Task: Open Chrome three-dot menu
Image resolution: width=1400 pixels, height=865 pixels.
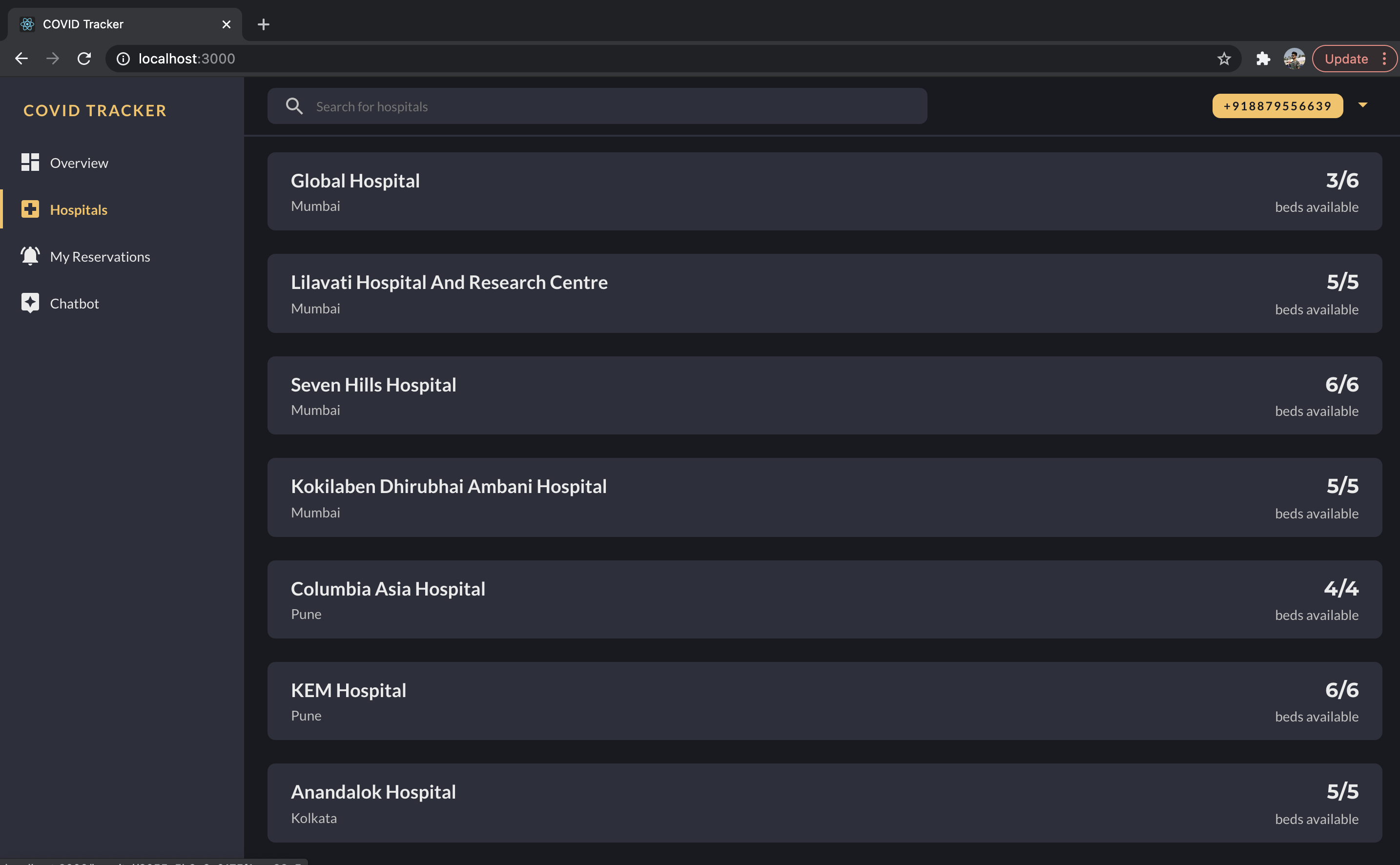Action: click(1384, 59)
